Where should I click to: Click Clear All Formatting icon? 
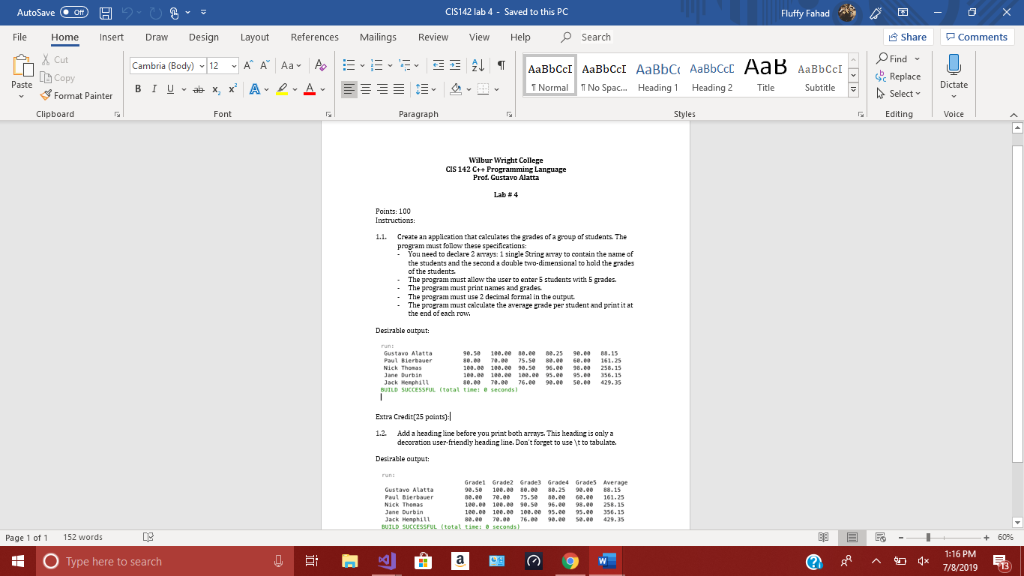320,65
